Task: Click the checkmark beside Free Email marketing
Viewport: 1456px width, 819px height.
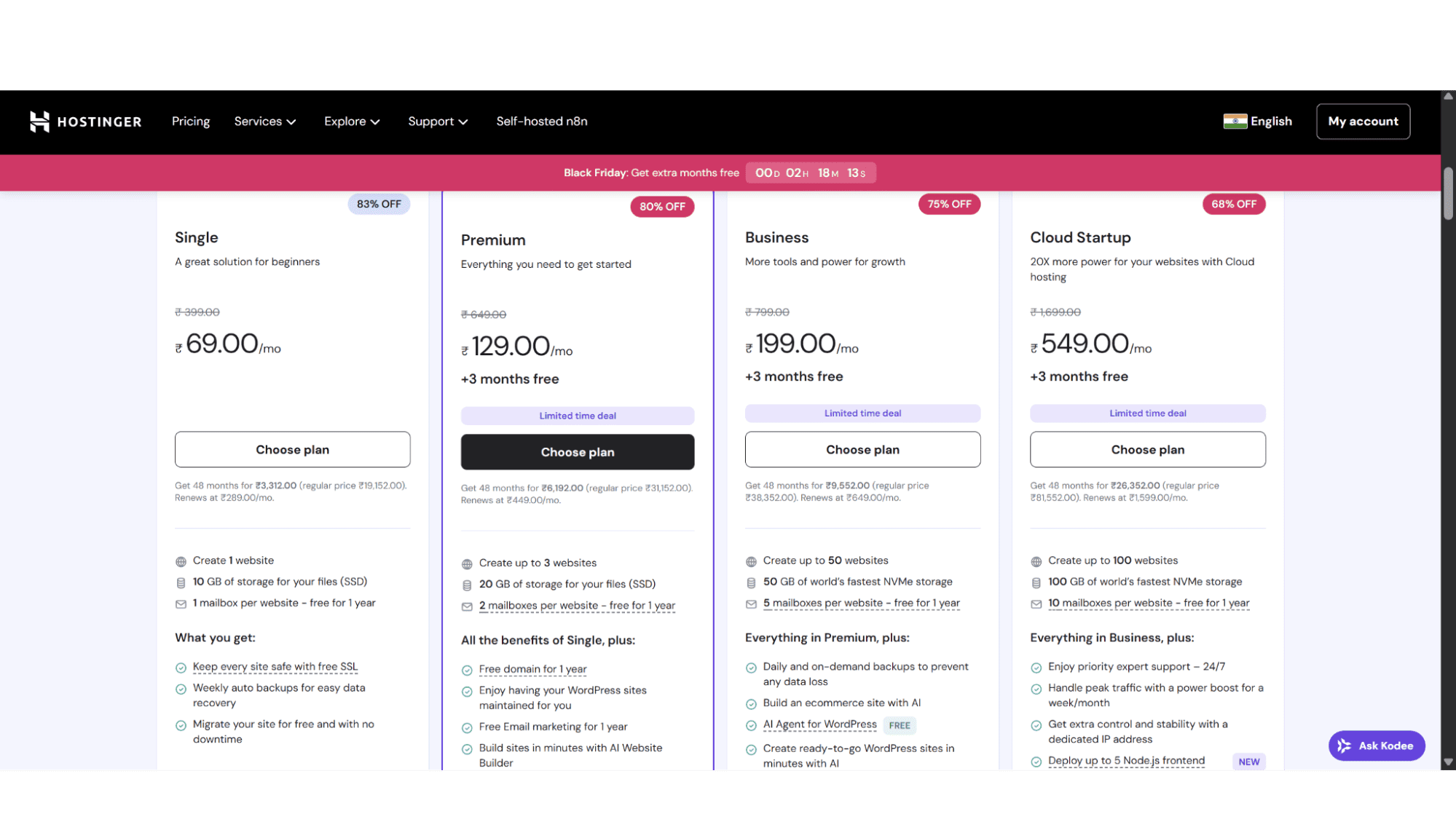Action: pyautogui.click(x=467, y=727)
